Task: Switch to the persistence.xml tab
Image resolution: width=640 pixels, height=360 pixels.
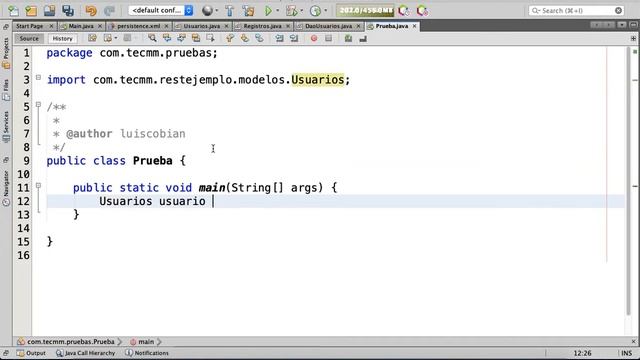Action: coord(138,26)
